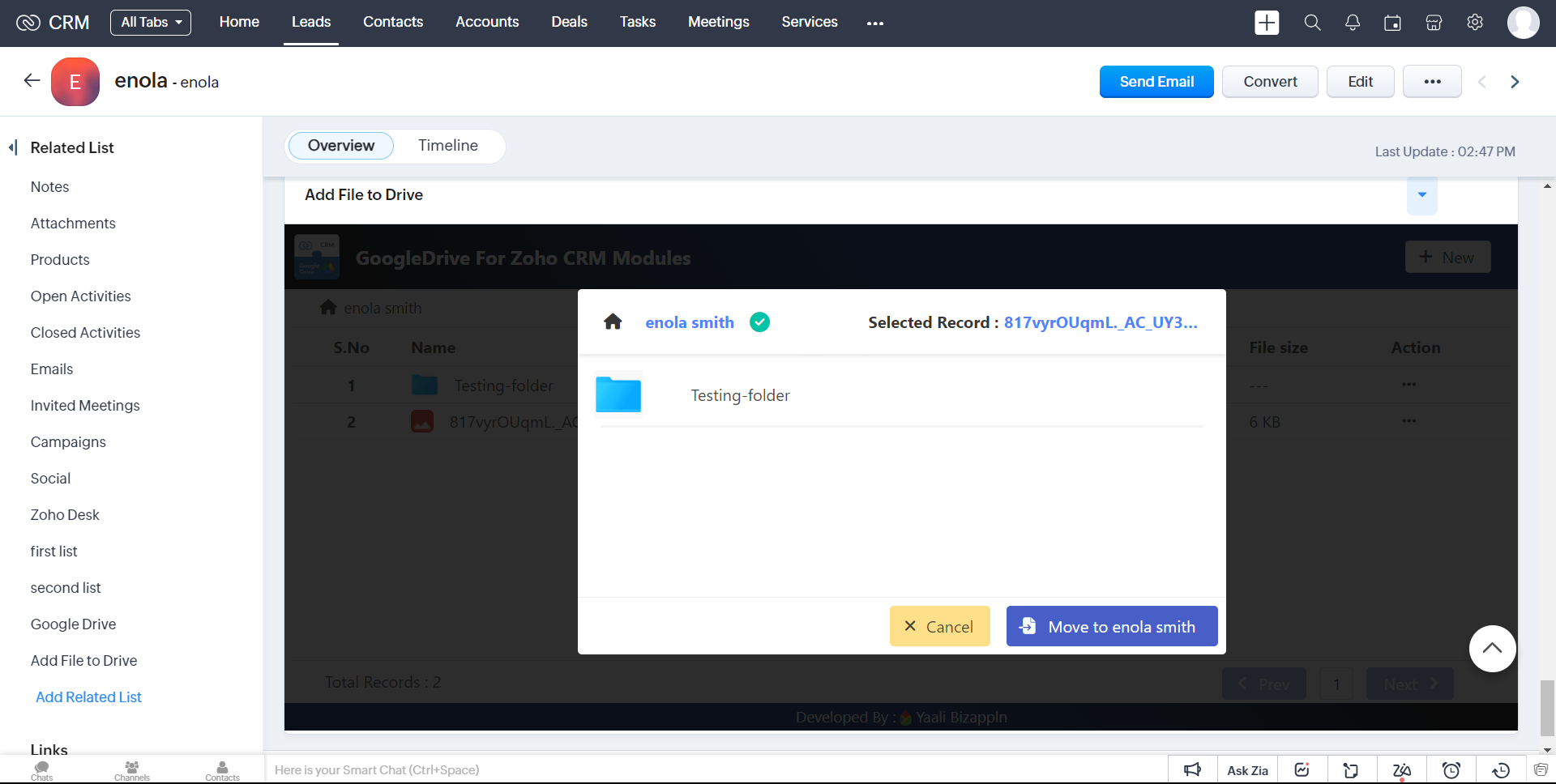The height and width of the screenshot is (784, 1556).
Task: Toggle the green check beside enola smith
Action: pos(759,322)
